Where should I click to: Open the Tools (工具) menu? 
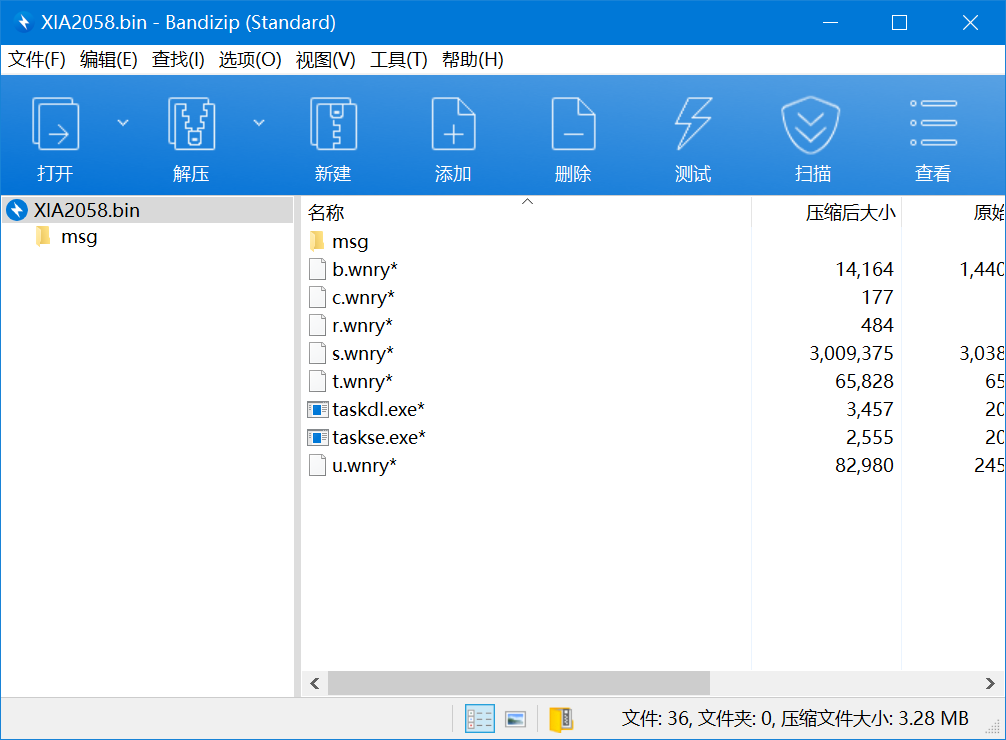[398, 60]
